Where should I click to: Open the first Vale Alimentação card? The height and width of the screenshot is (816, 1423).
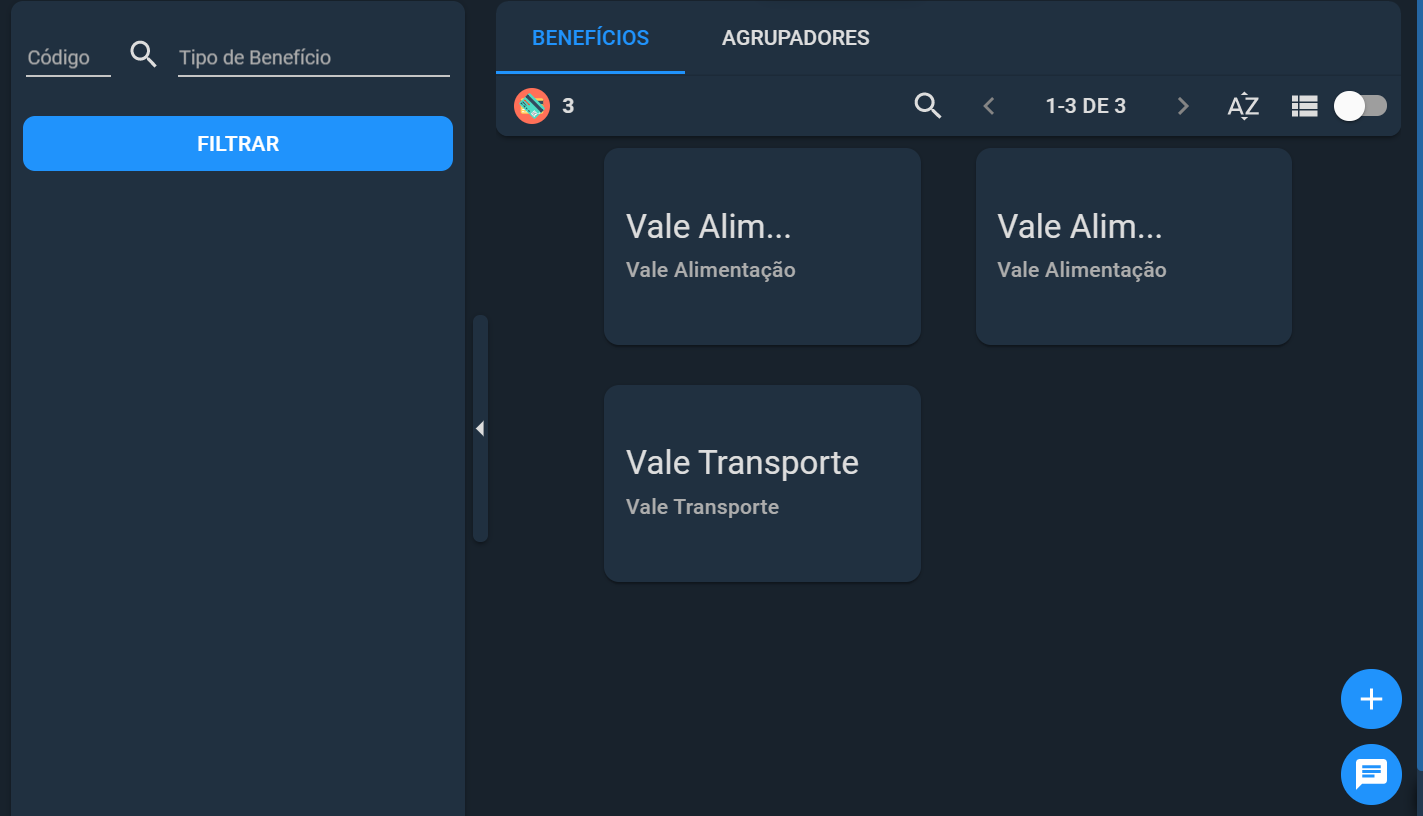coord(762,246)
